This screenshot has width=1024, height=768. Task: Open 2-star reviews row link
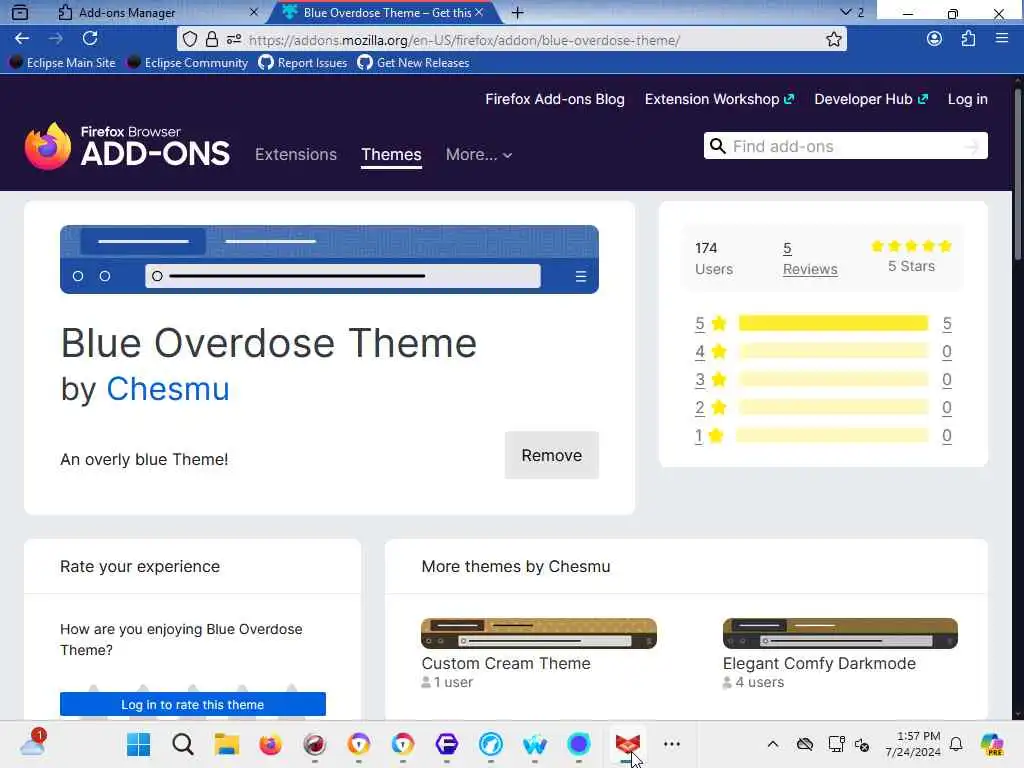pyautogui.click(x=823, y=408)
